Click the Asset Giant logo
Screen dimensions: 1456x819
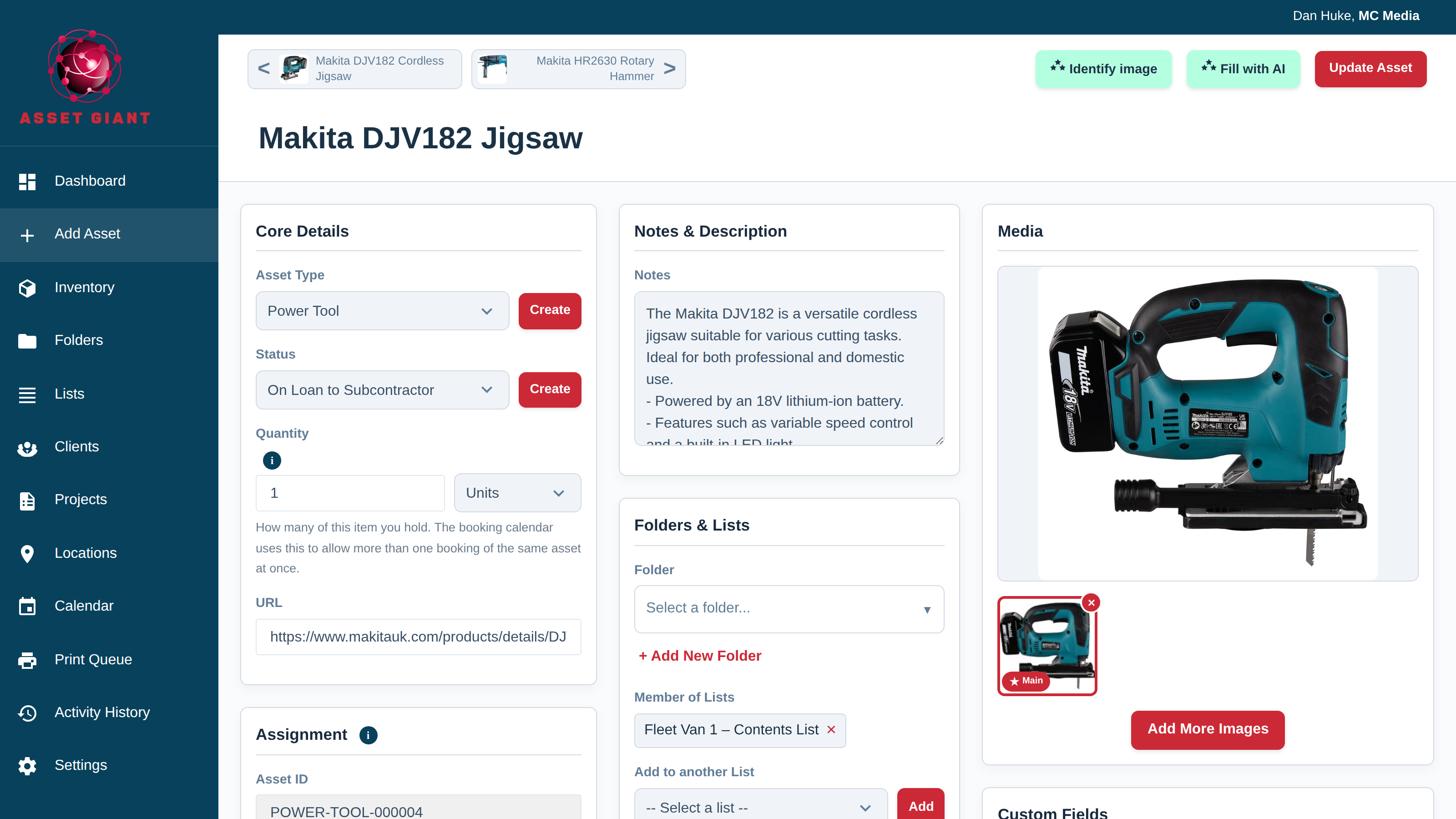[x=85, y=77]
